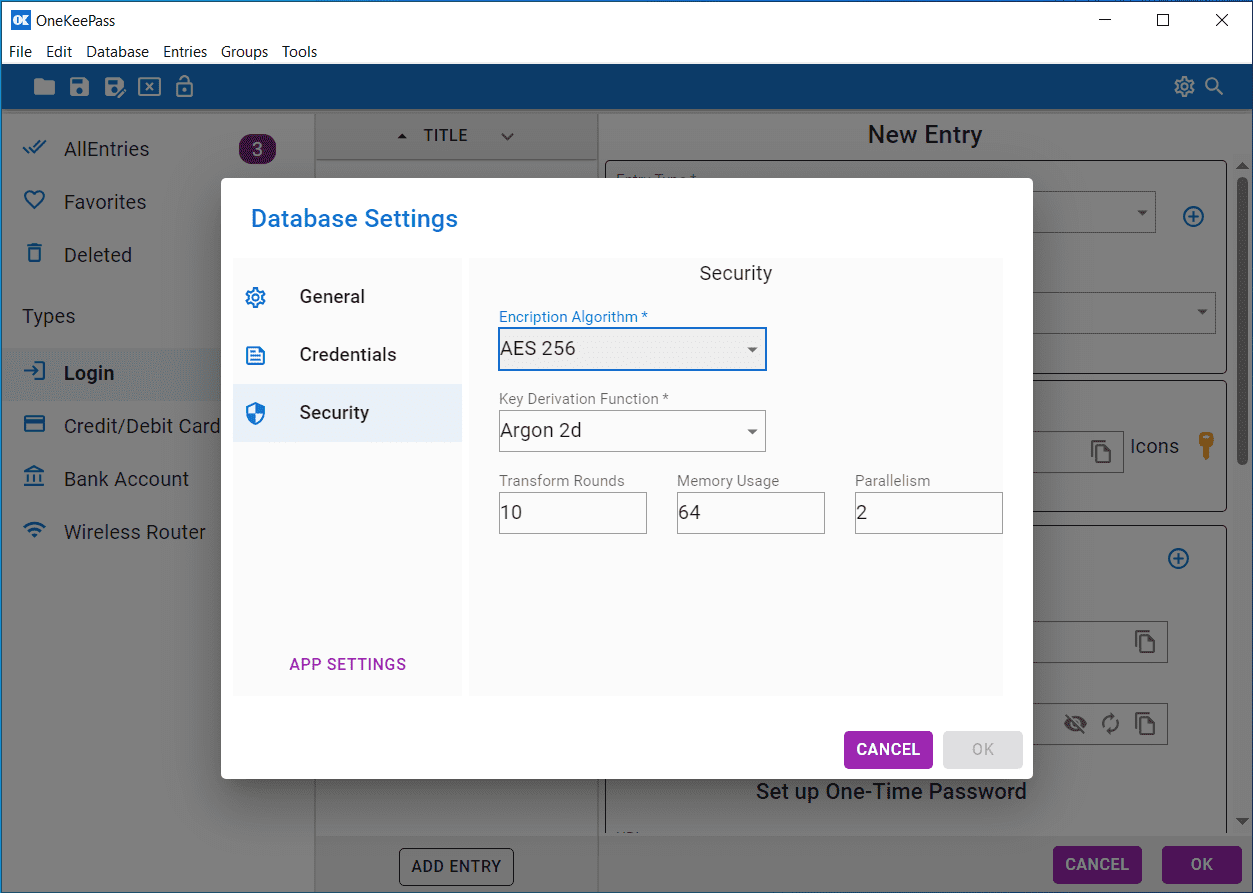Click the save database icon
Viewport: 1253px width, 893px height.
79,87
